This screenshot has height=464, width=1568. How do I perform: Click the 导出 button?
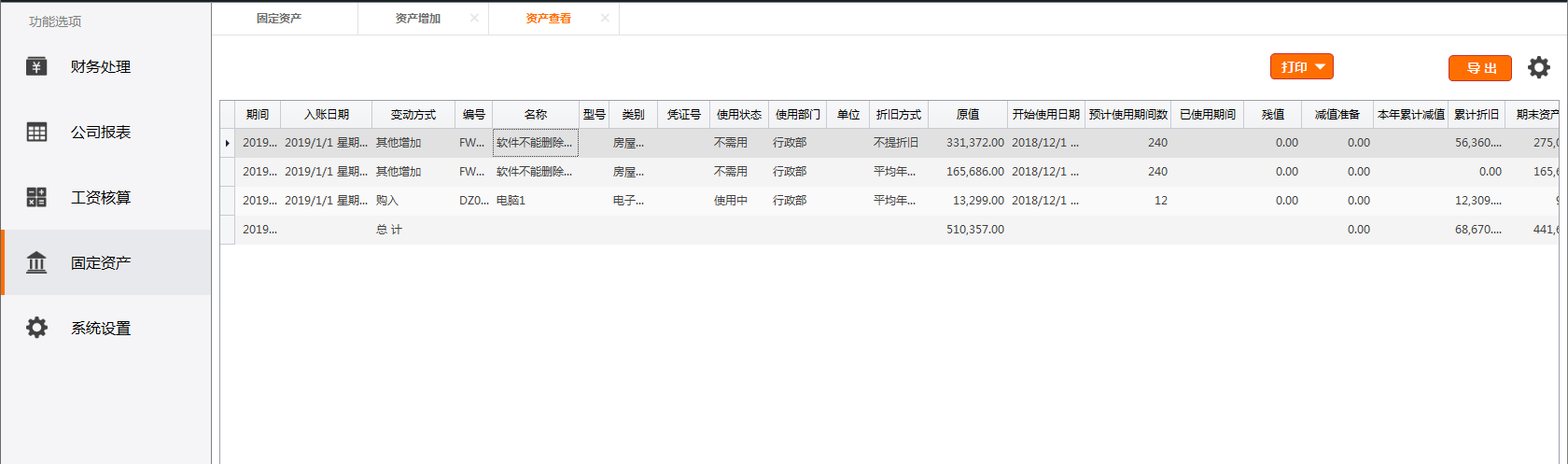click(1479, 68)
